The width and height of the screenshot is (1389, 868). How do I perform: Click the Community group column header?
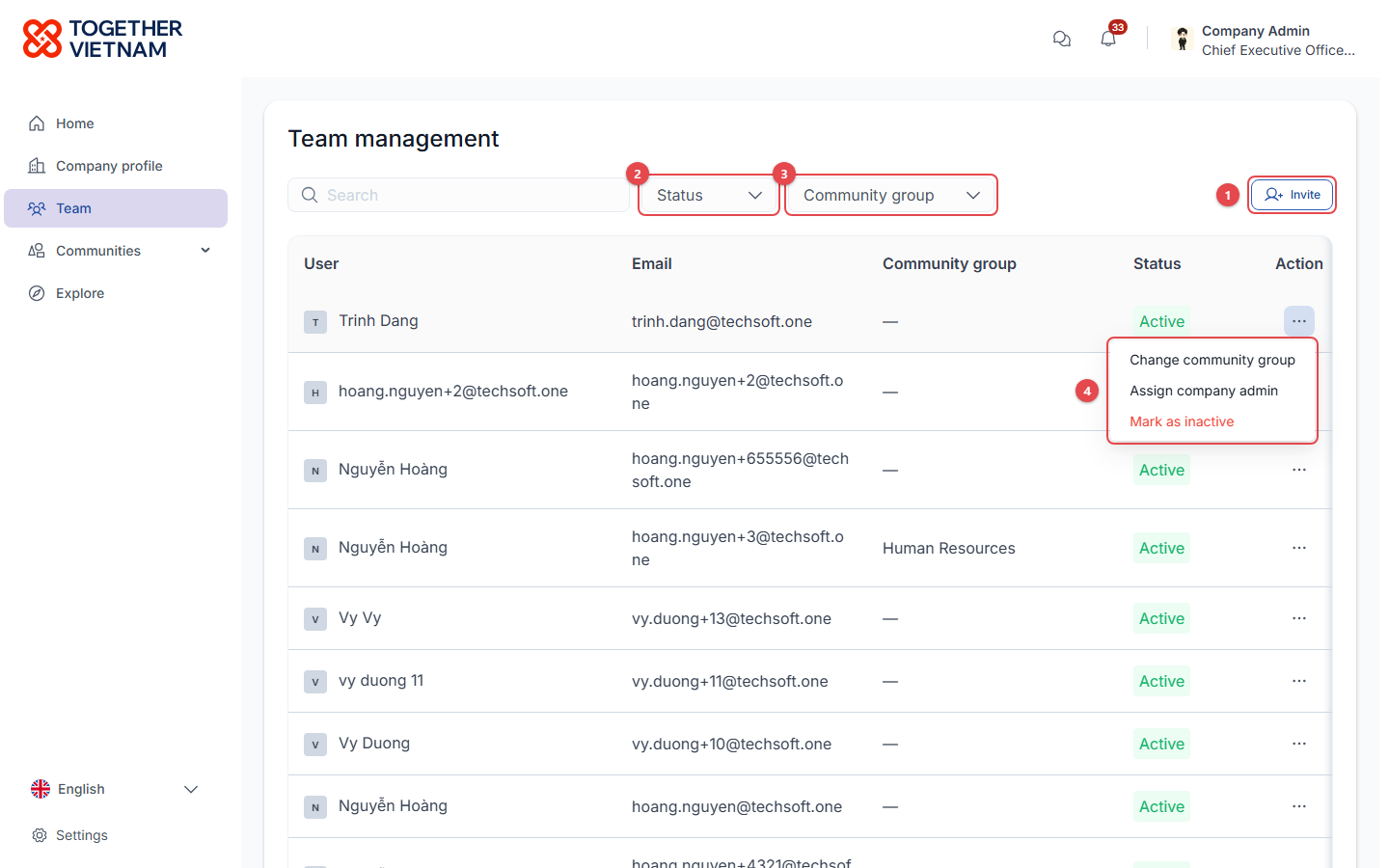949,263
